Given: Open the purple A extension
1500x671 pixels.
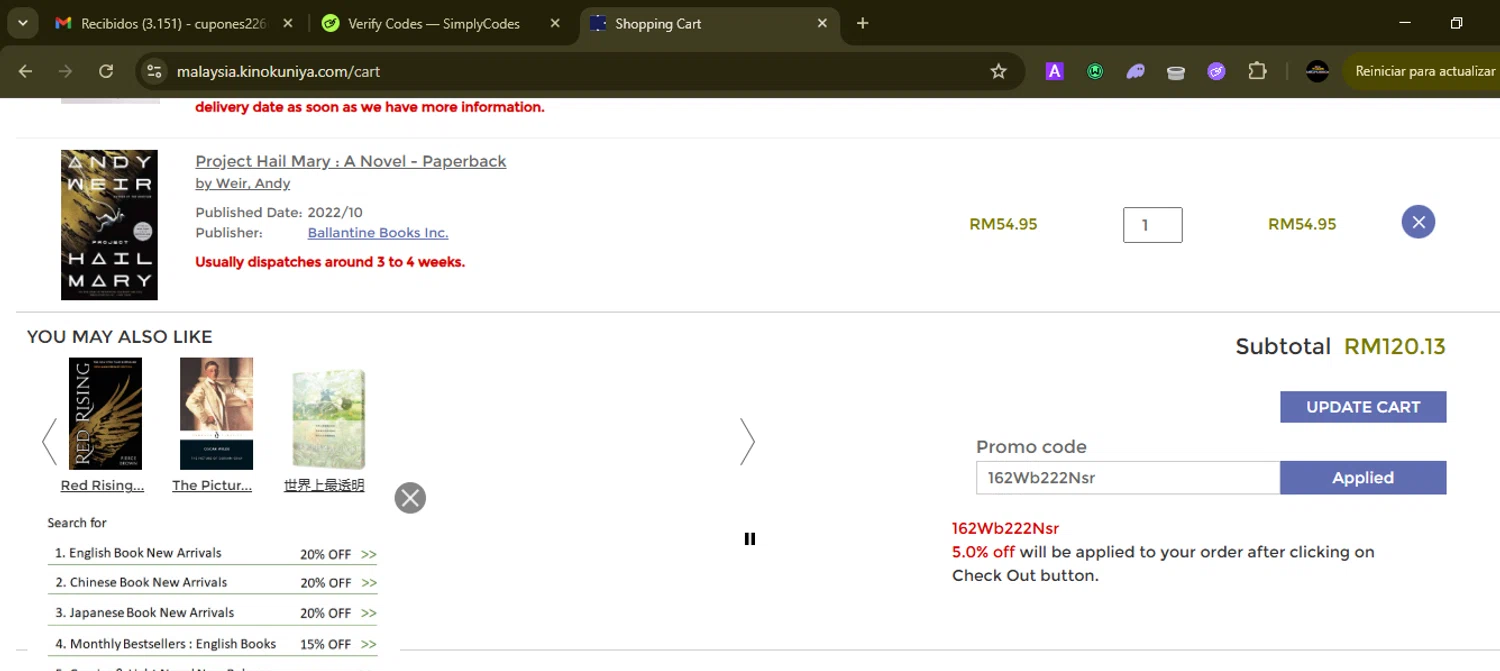Looking at the screenshot, I should point(1054,71).
